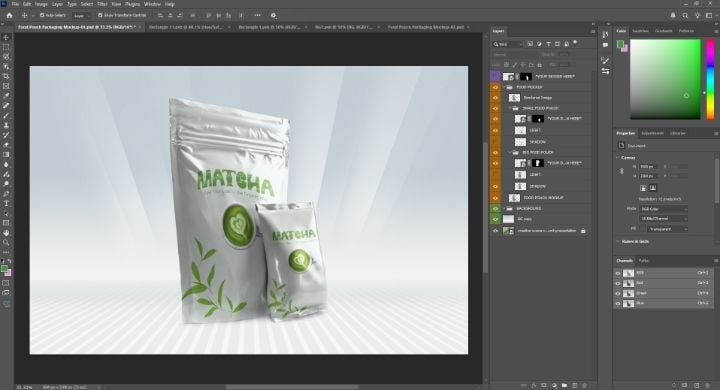
Task: Switch to the Adjustments tab
Action: (x=652, y=133)
